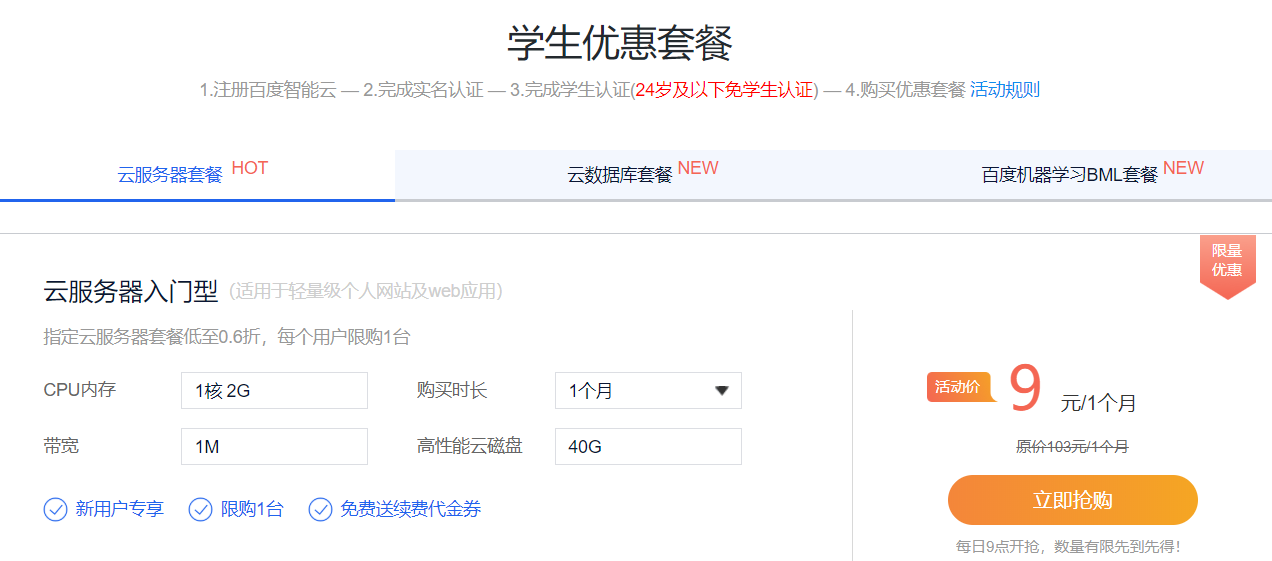Expand the 购买时长 dropdown arrow
This screenshot has height=561, width=1272.
(722, 391)
